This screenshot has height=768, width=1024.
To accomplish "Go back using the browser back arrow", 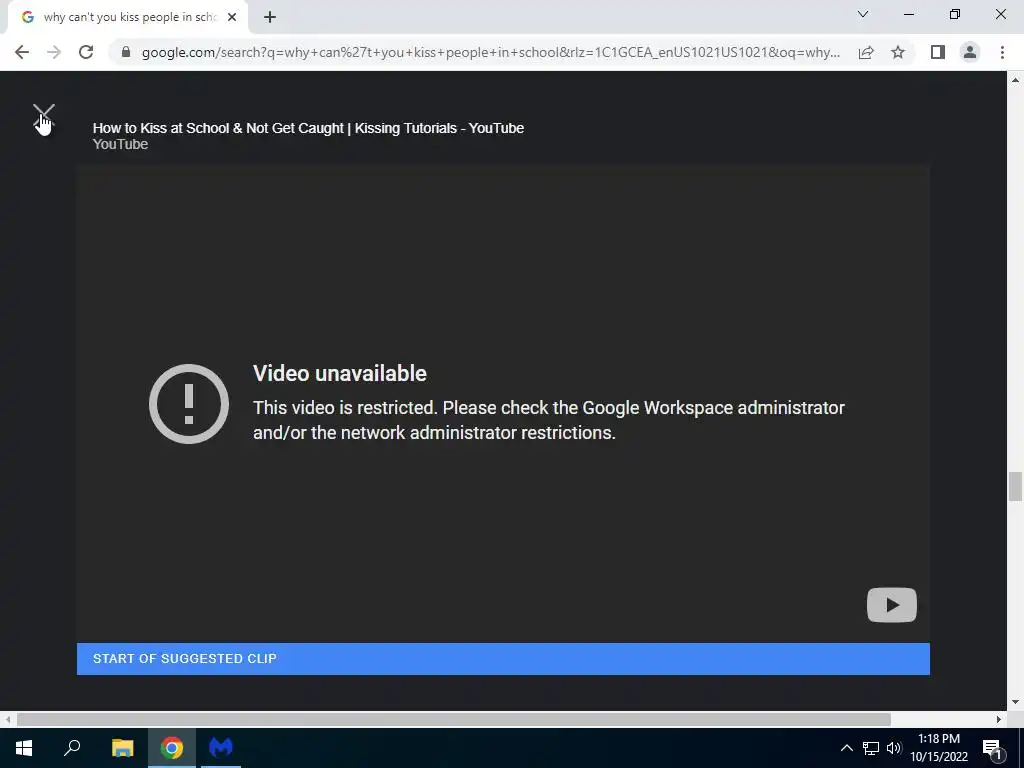I will 22,52.
